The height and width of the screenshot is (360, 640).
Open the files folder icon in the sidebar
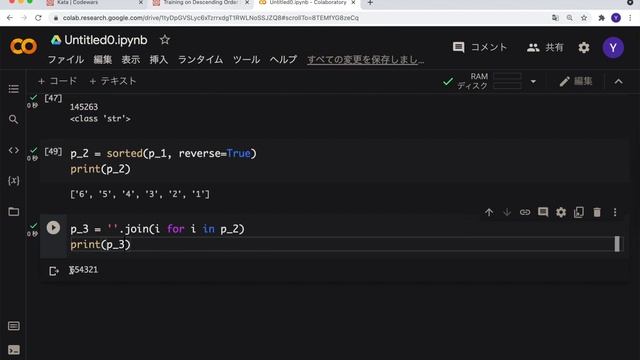pos(13,211)
